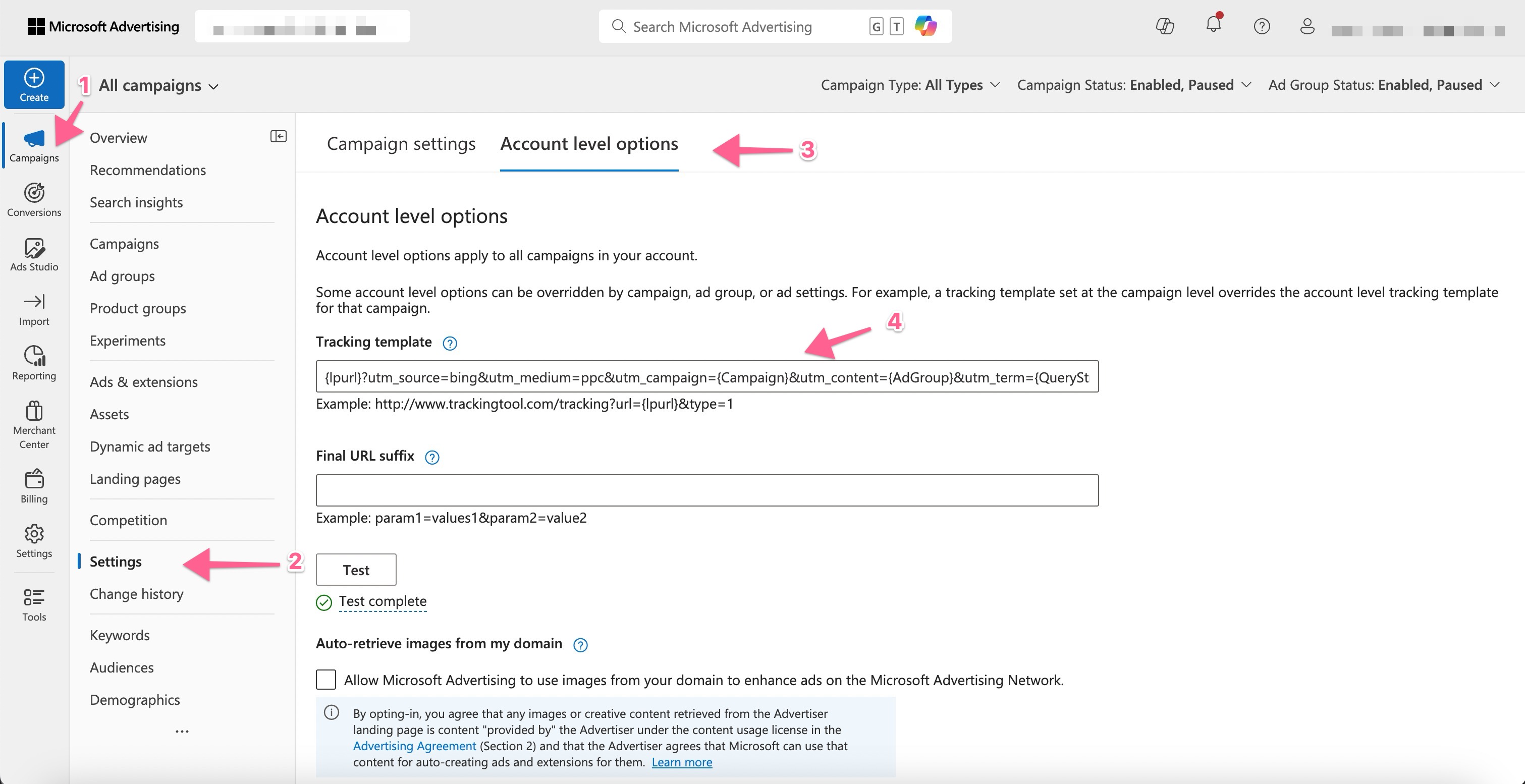Screen dimensions: 1525x784
Task: Click notifications bell icon
Action: point(1213,25)
